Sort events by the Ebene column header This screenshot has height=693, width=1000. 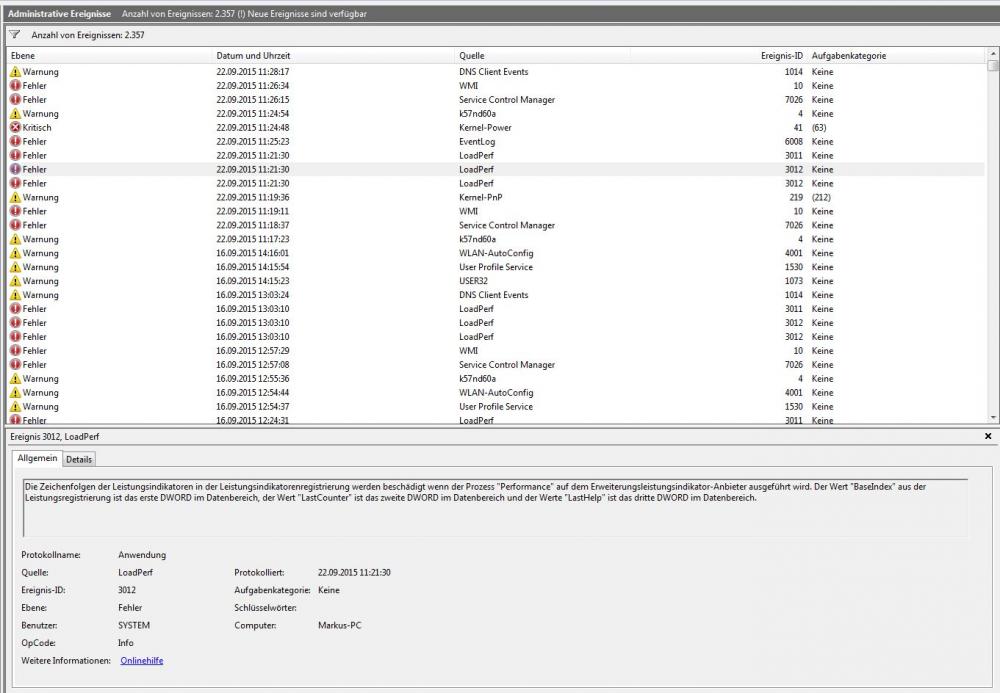click(x=21, y=55)
